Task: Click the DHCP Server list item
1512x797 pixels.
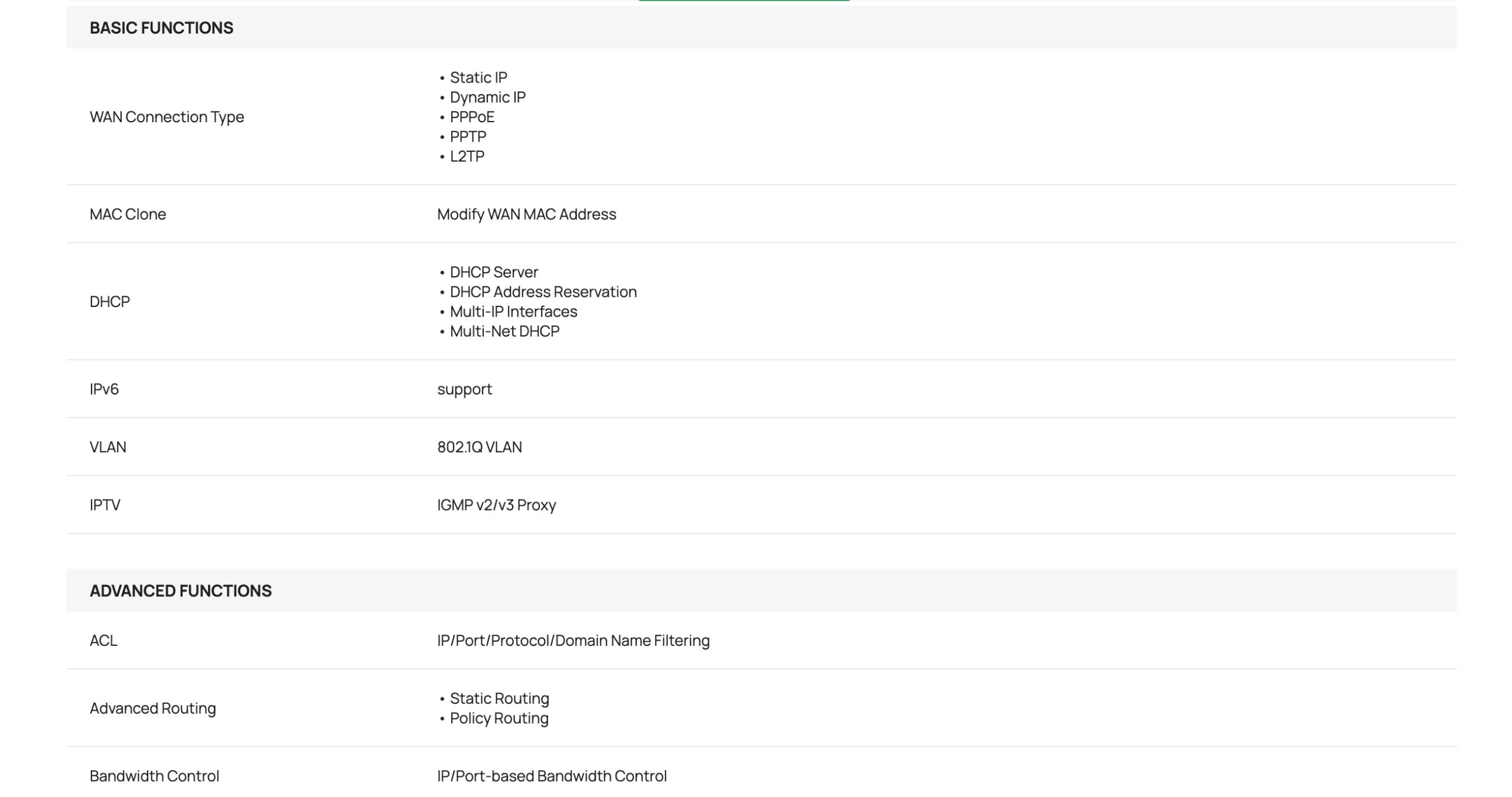Action: pyautogui.click(x=494, y=272)
